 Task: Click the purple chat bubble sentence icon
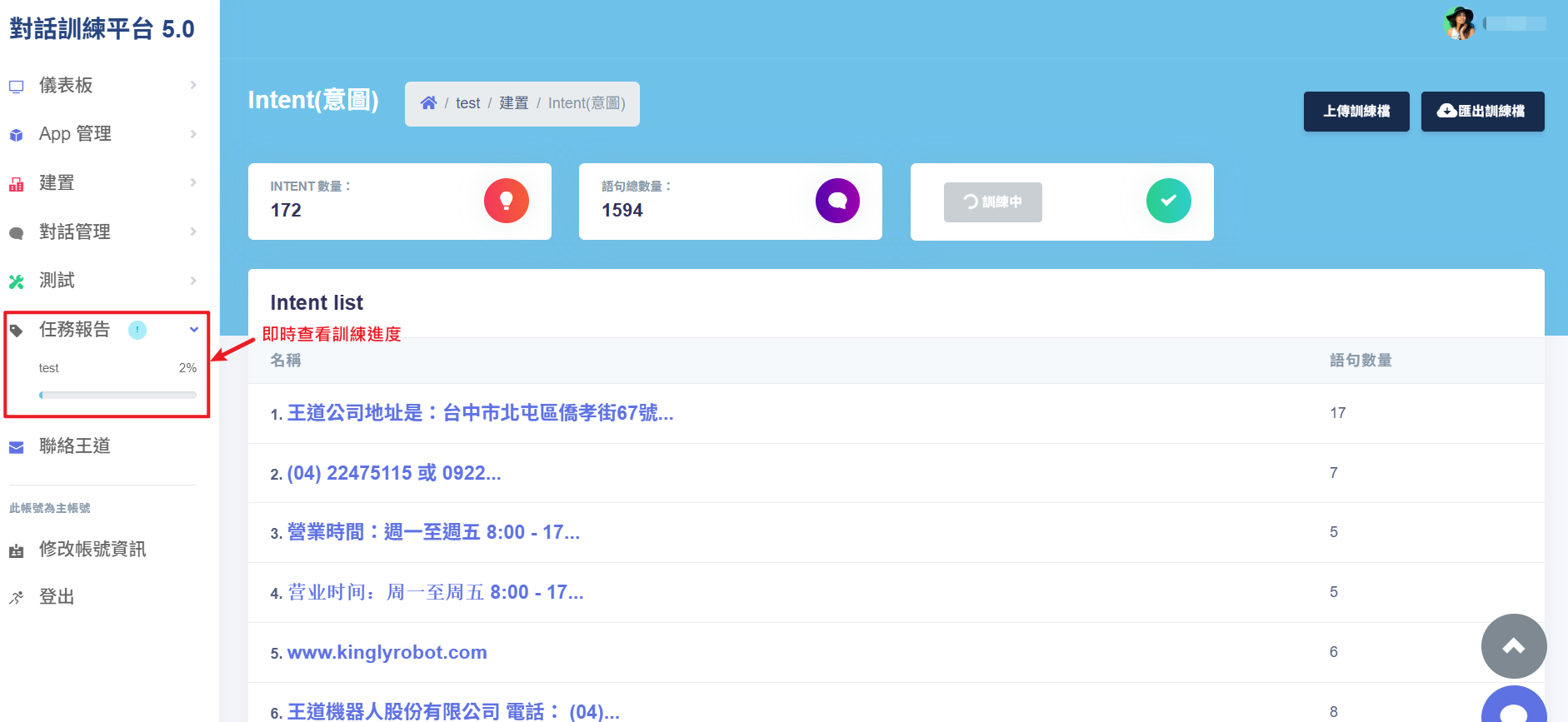click(x=837, y=201)
